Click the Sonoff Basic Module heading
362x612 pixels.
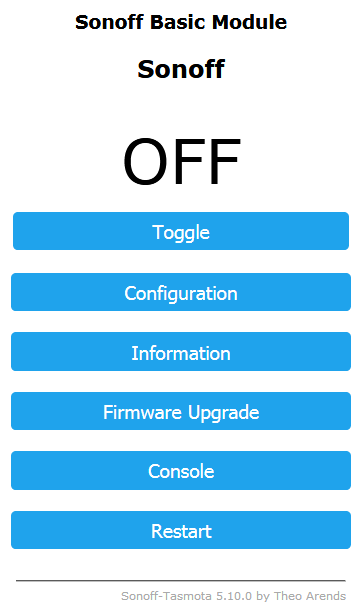pyautogui.click(x=181, y=22)
